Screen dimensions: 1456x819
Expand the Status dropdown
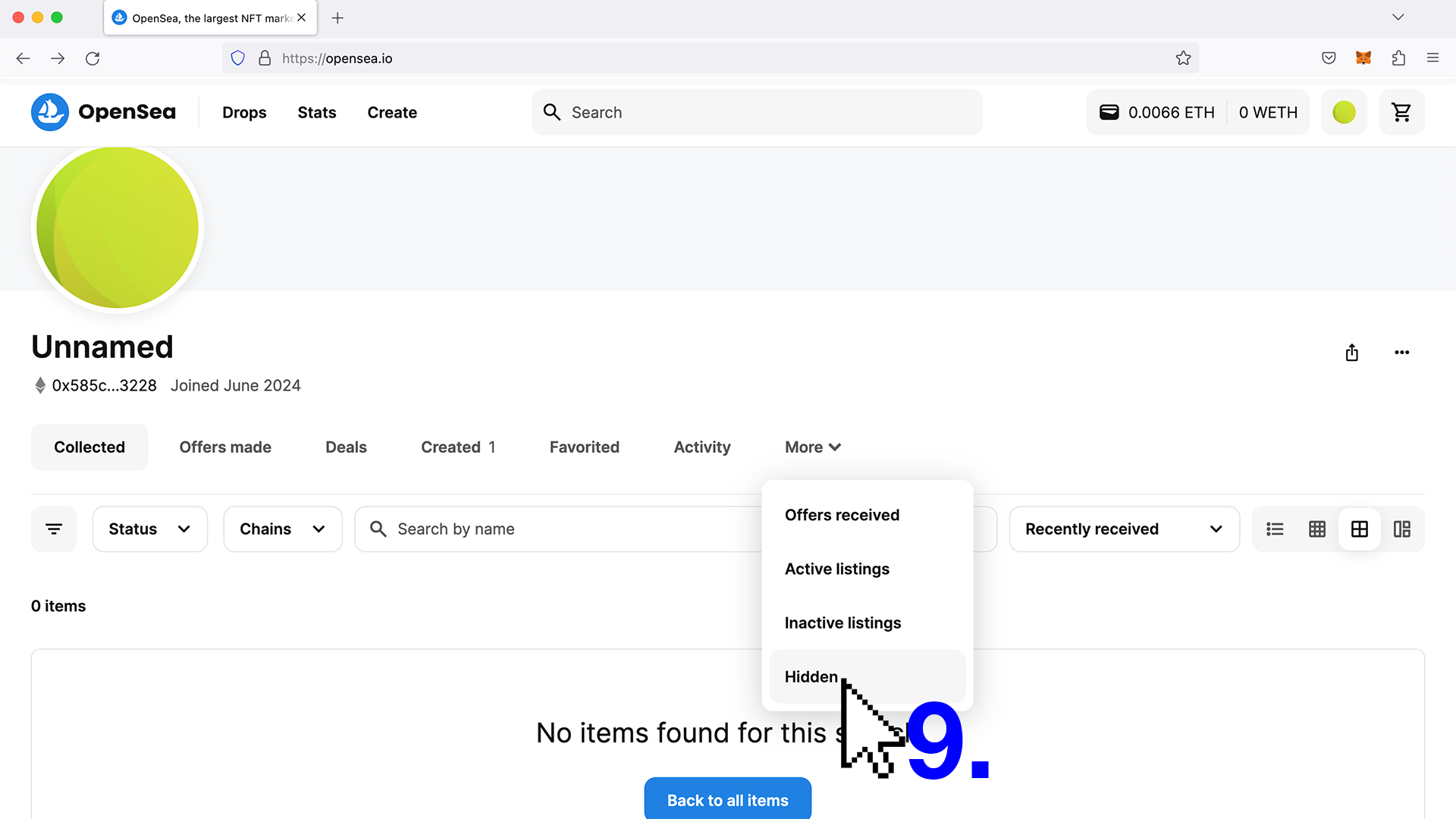coord(150,529)
